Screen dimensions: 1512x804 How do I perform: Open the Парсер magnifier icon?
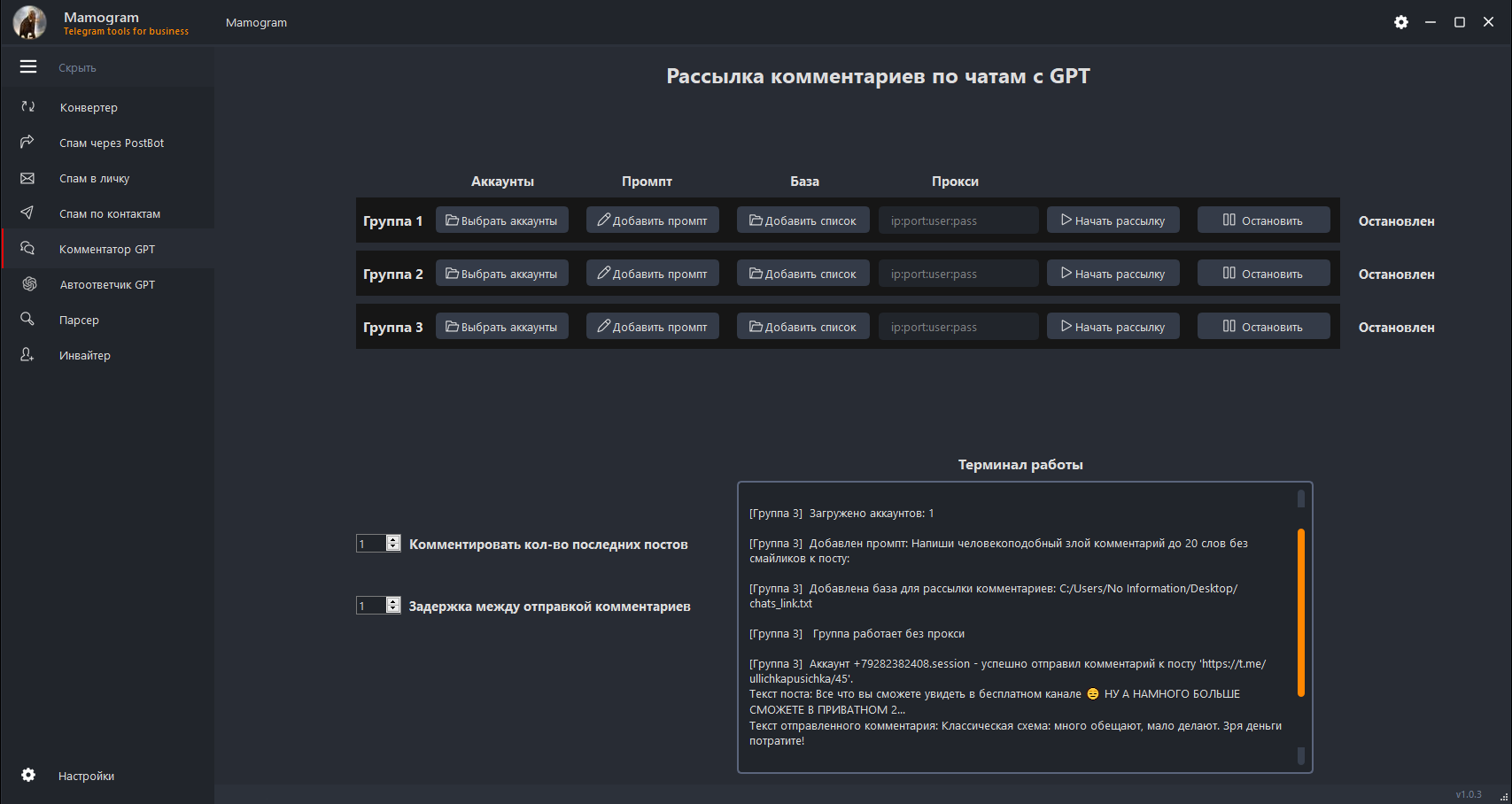[x=28, y=320]
